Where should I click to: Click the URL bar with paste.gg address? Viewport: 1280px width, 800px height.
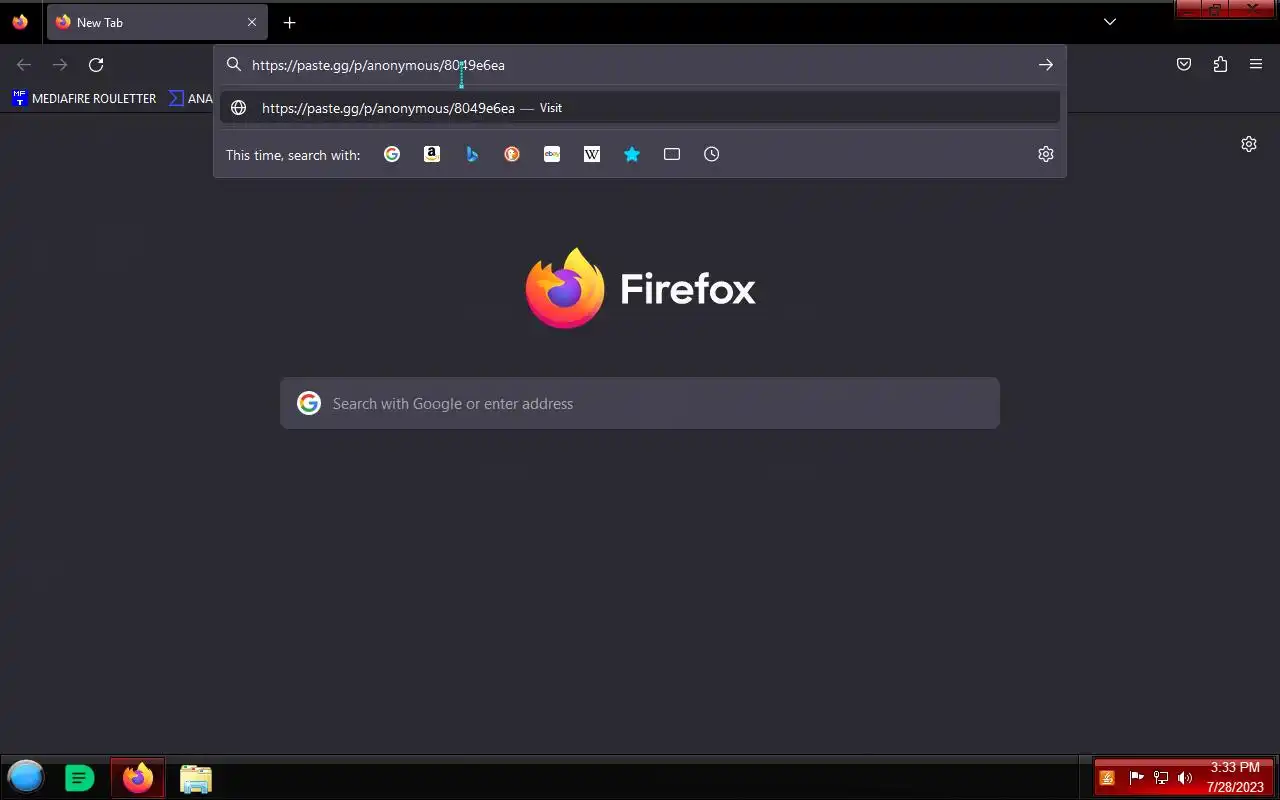[640, 65]
